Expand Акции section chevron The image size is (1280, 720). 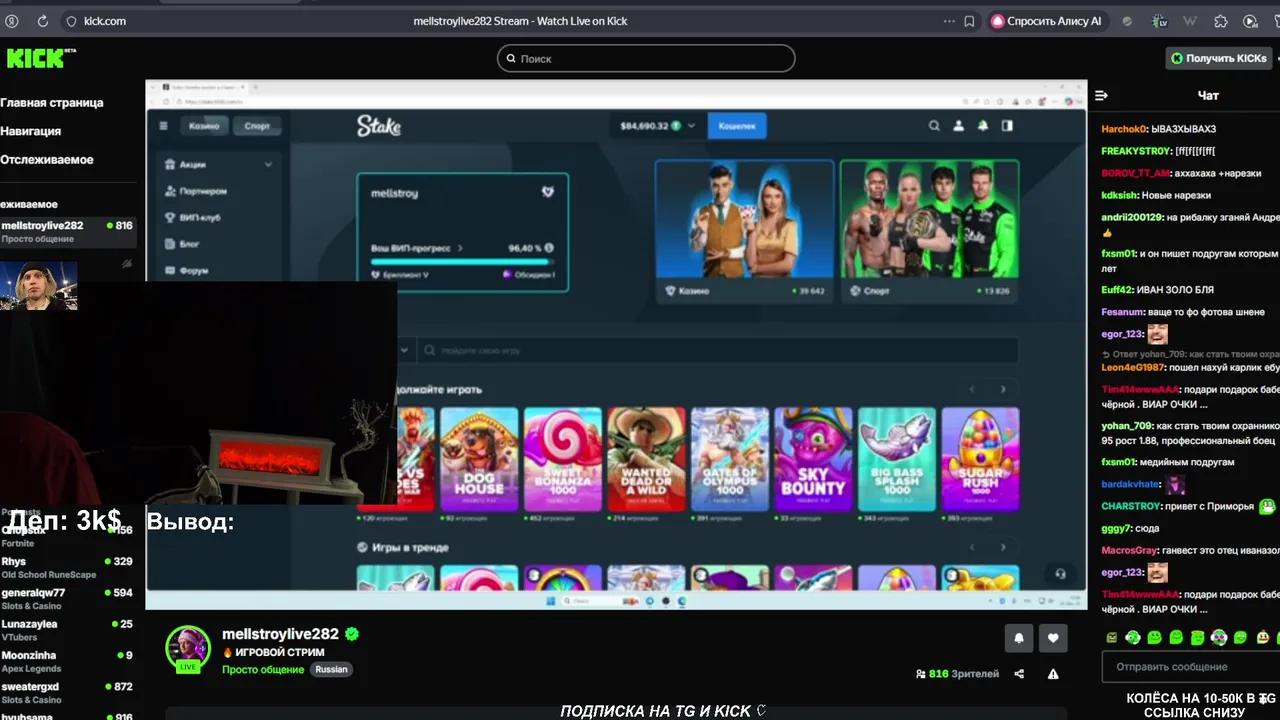pyautogui.click(x=268, y=164)
